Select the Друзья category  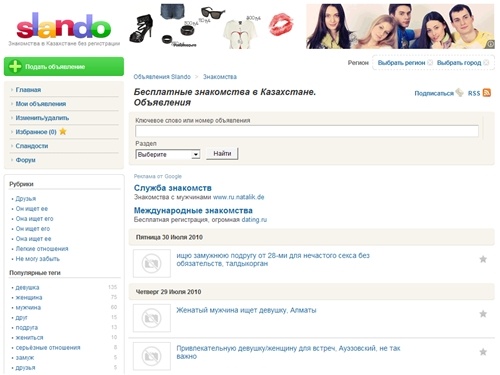pyautogui.click(x=26, y=199)
